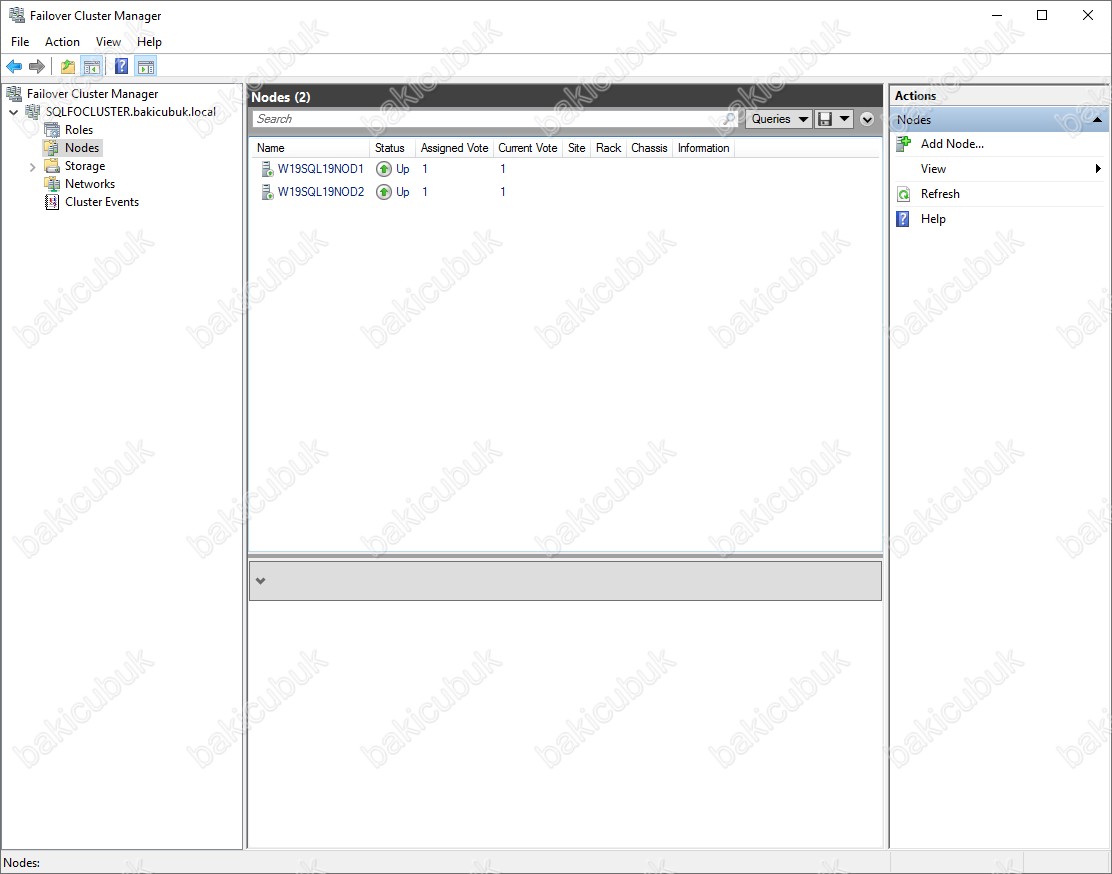1112x874 pixels.
Task: Click the Back arrow toolbar icon
Action: pos(14,67)
